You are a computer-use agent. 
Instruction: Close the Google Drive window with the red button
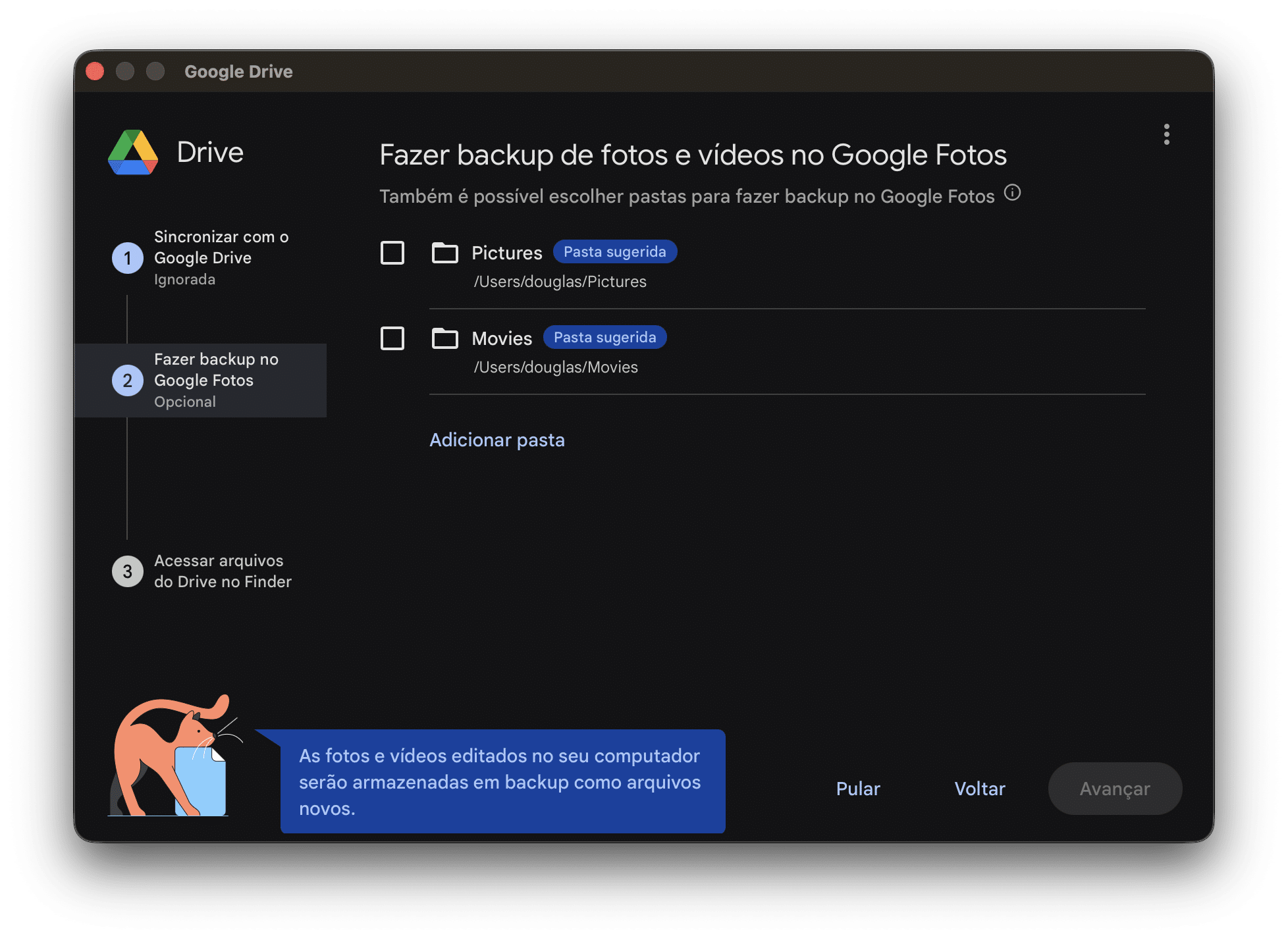coord(95,71)
